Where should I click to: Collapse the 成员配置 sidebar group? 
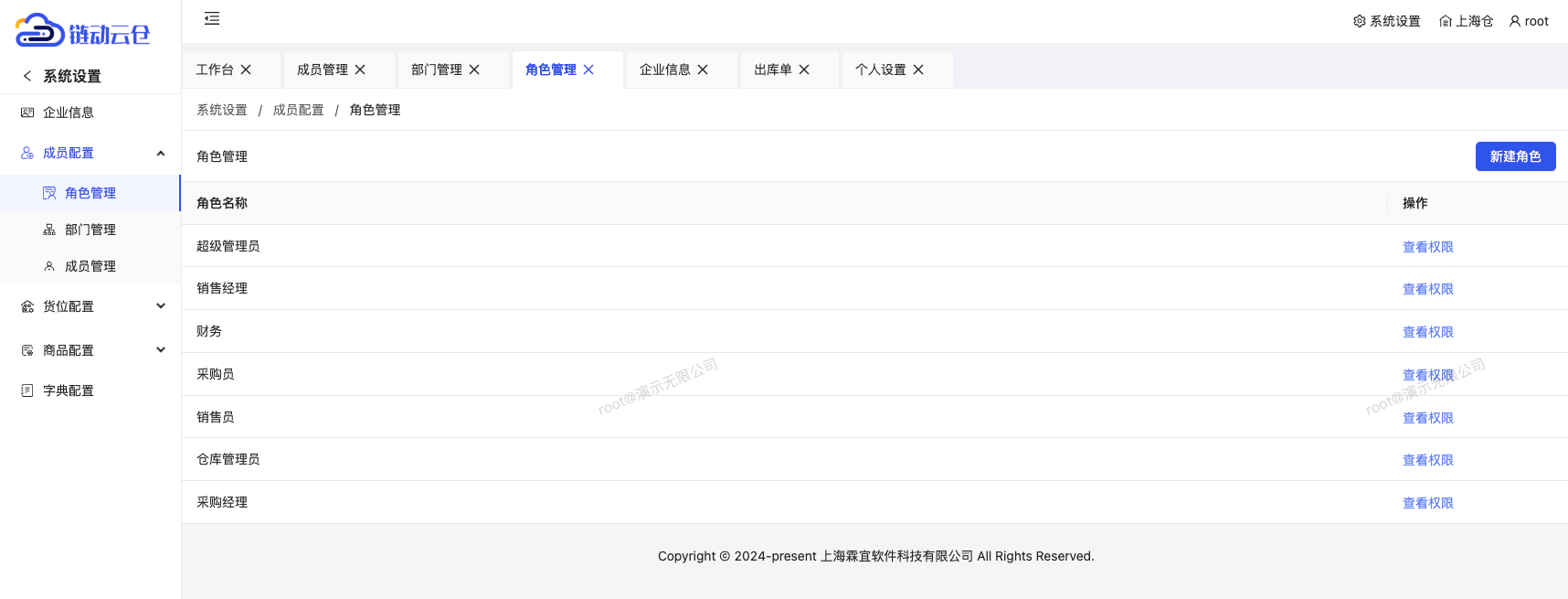[161, 153]
